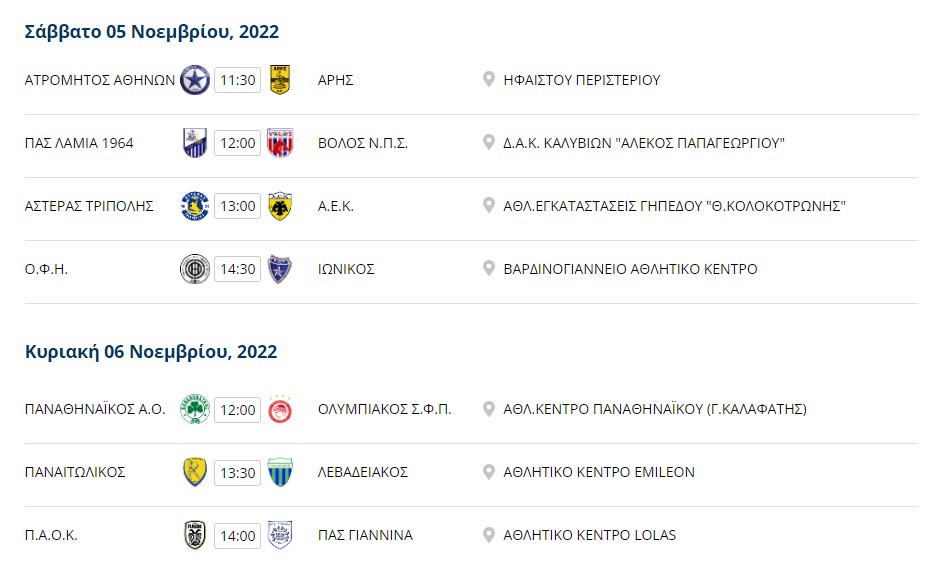Click the Ionikos blue shield crest
The height and width of the screenshot is (566, 941).
coord(280,269)
